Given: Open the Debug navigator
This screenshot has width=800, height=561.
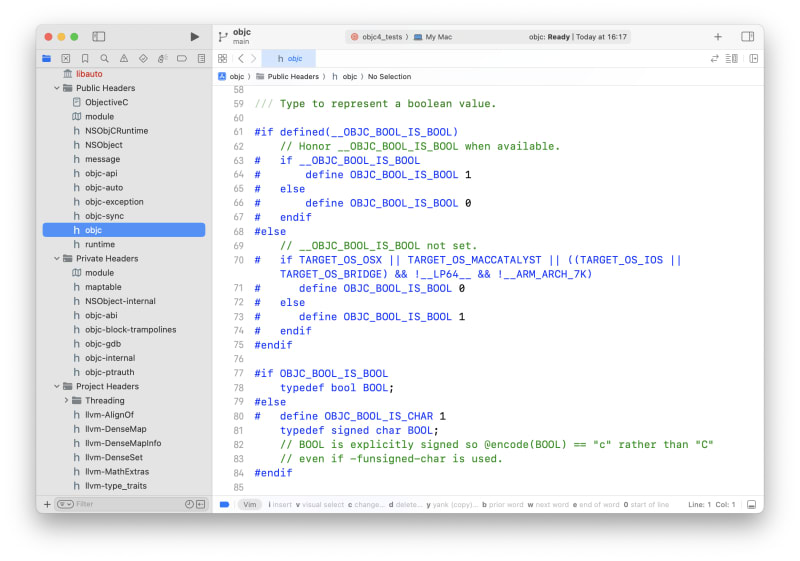Looking at the screenshot, I should pyautogui.click(x=163, y=59).
